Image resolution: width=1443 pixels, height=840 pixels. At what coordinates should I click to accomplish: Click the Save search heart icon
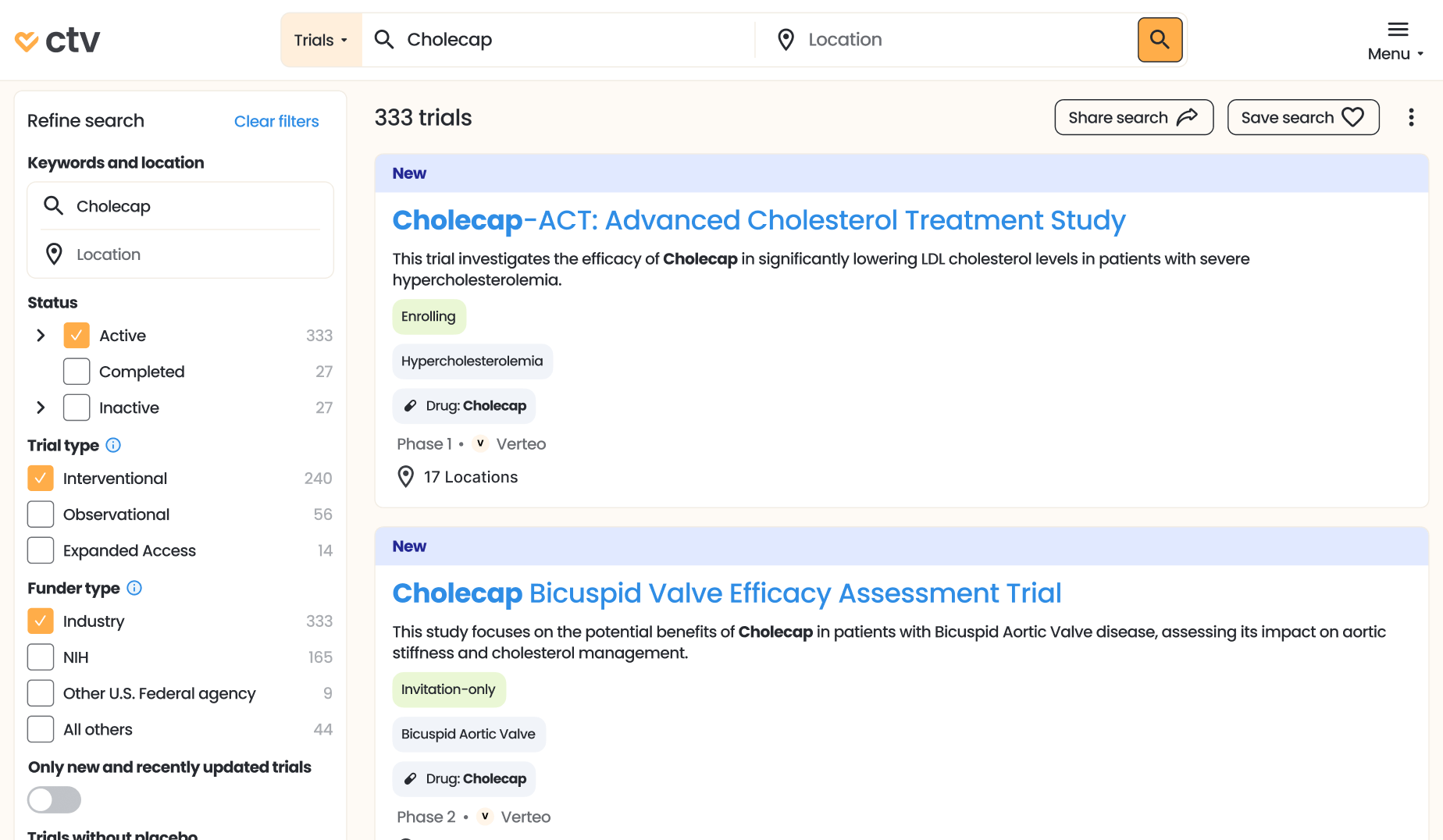(1352, 117)
